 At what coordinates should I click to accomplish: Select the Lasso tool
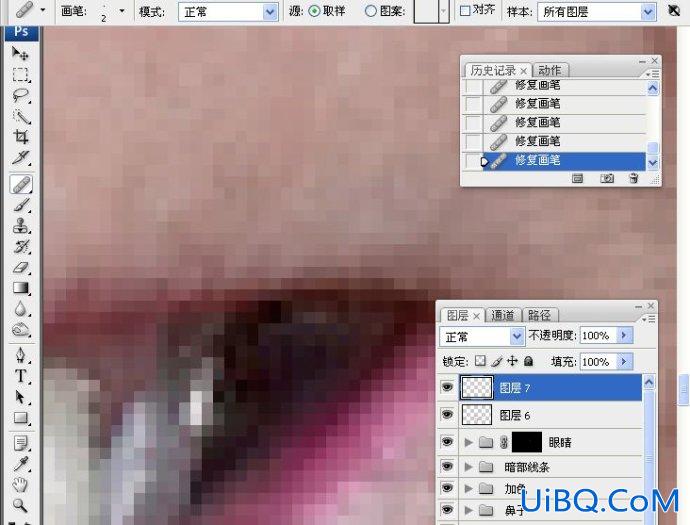pos(21,95)
